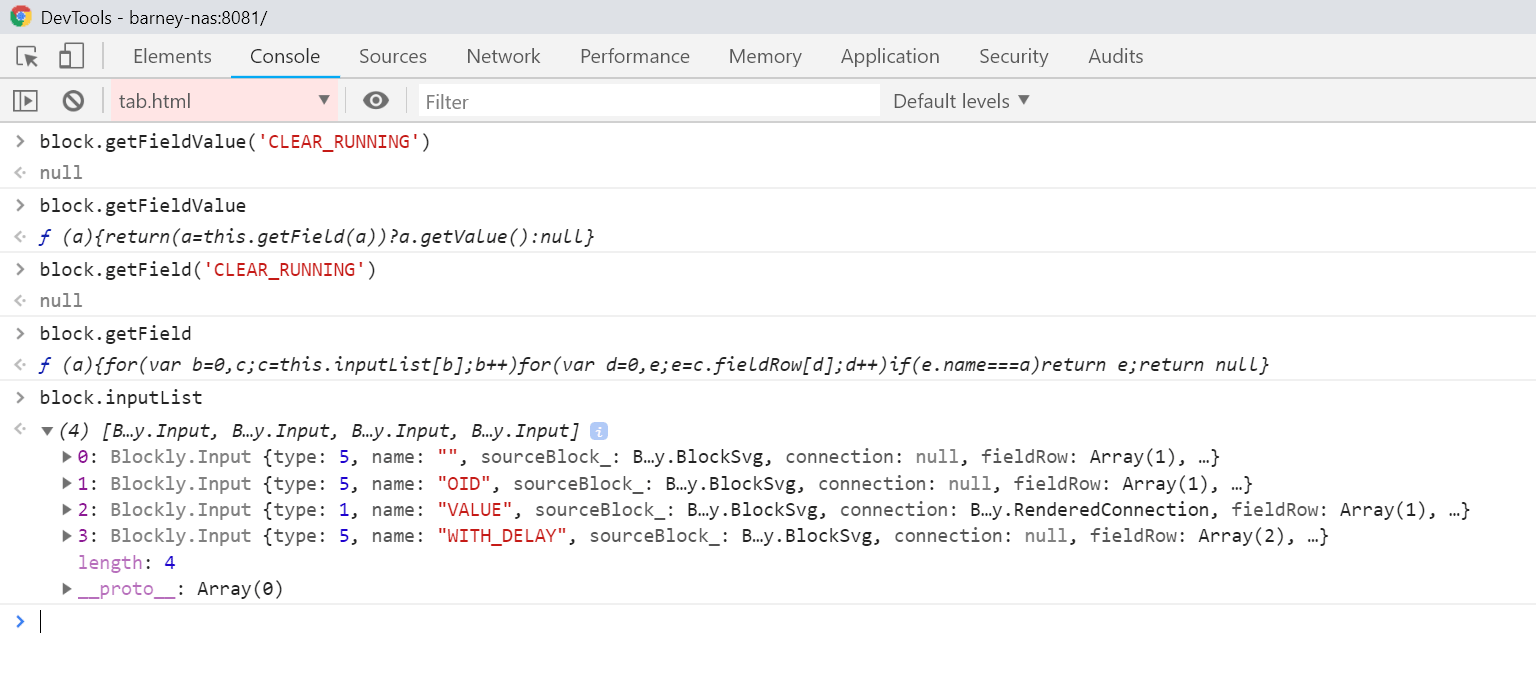Image resolution: width=1536 pixels, height=680 pixels.
Task: Create a live expression via the eye icon
Action: [x=375, y=101]
